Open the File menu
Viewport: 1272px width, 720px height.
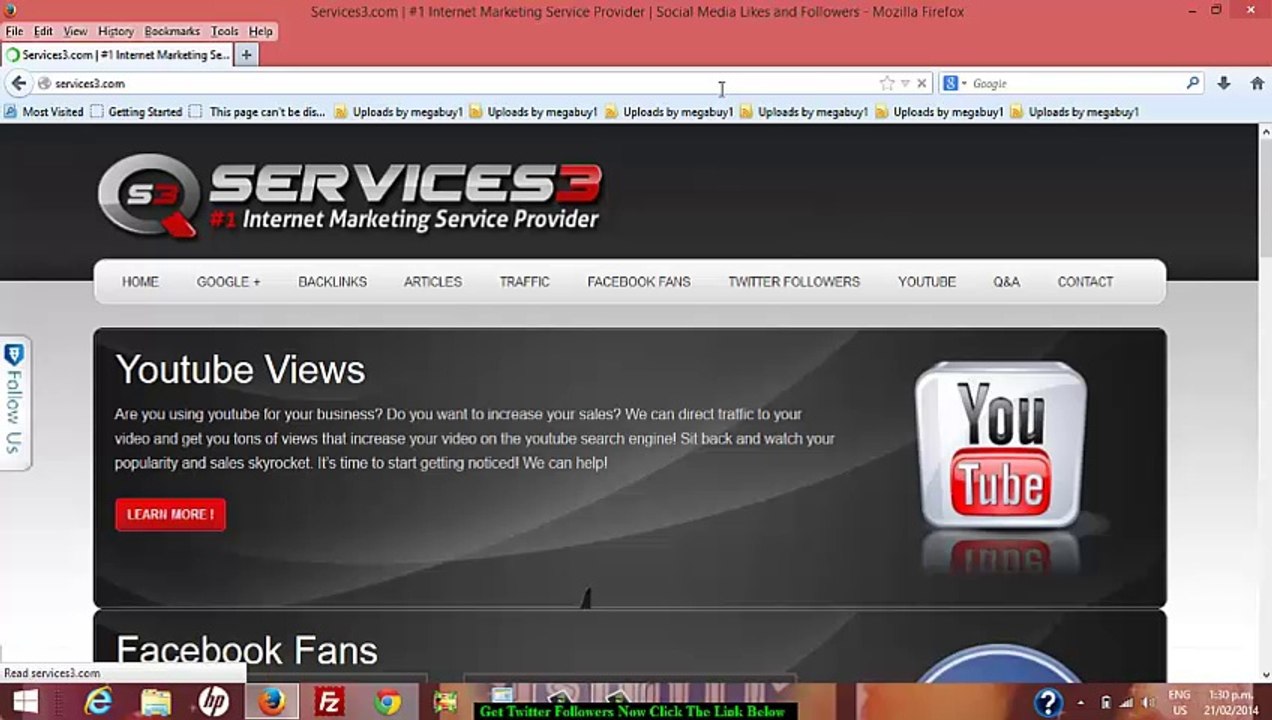pyautogui.click(x=14, y=32)
